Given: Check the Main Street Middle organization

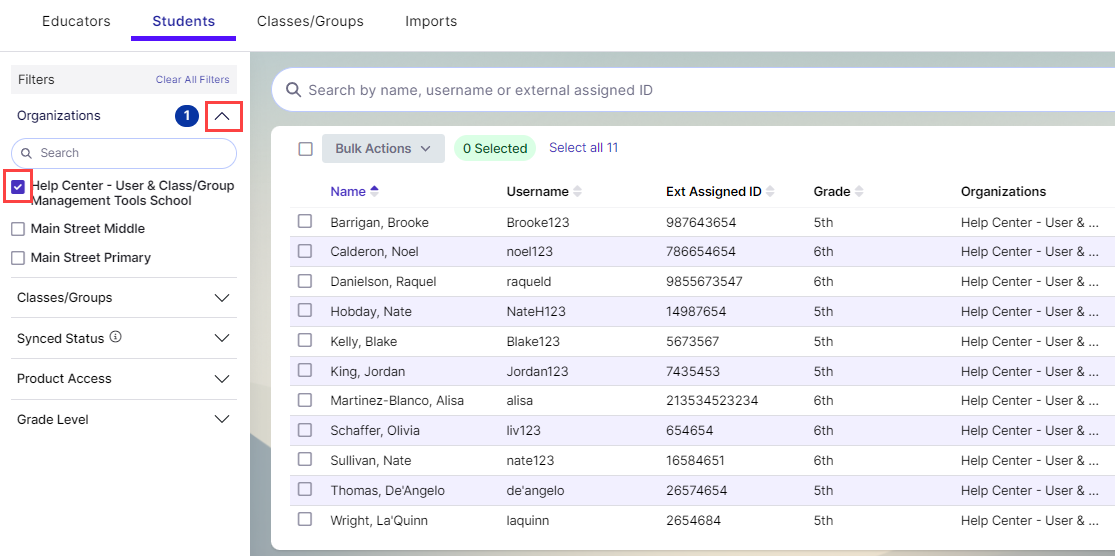Looking at the screenshot, I should coord(18,229).
